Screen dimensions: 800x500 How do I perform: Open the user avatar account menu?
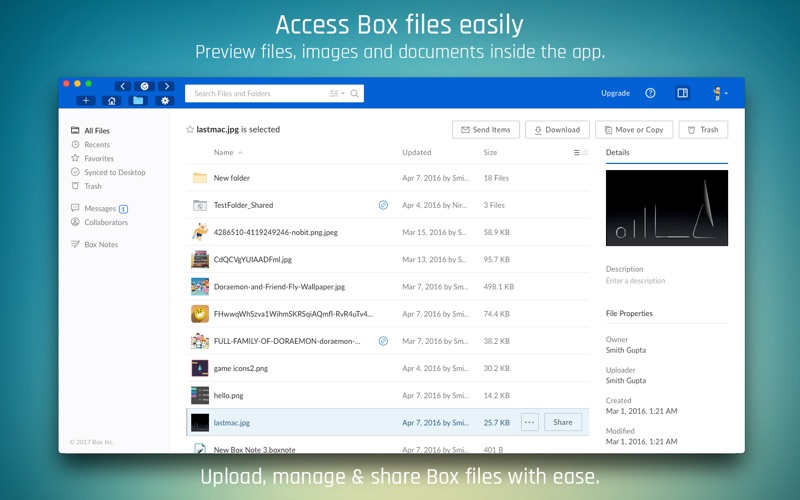click(x=720, y=93)
